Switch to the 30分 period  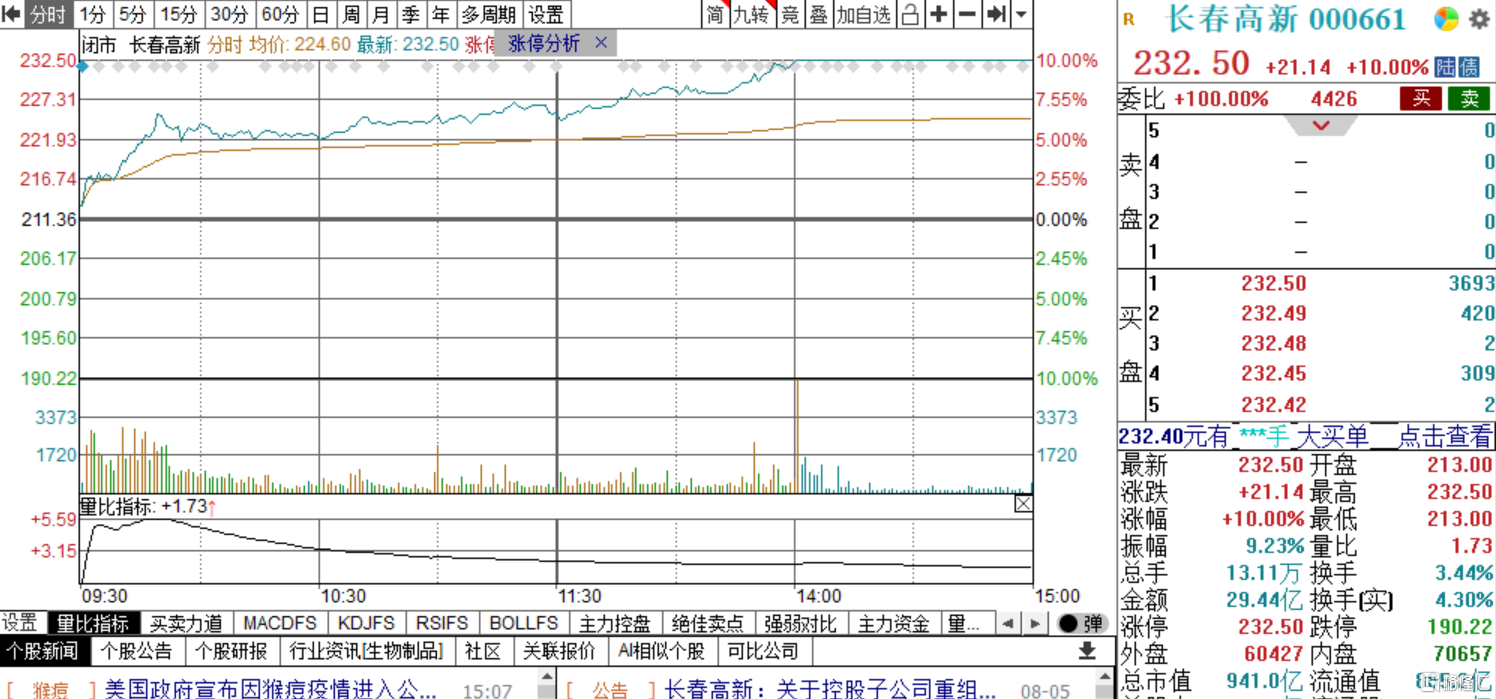[229, 15]
